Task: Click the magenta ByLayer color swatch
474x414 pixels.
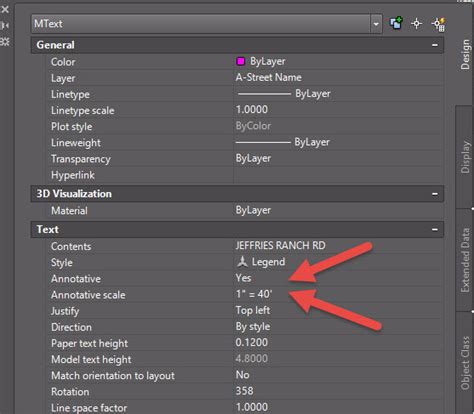Action: [241, 61]
